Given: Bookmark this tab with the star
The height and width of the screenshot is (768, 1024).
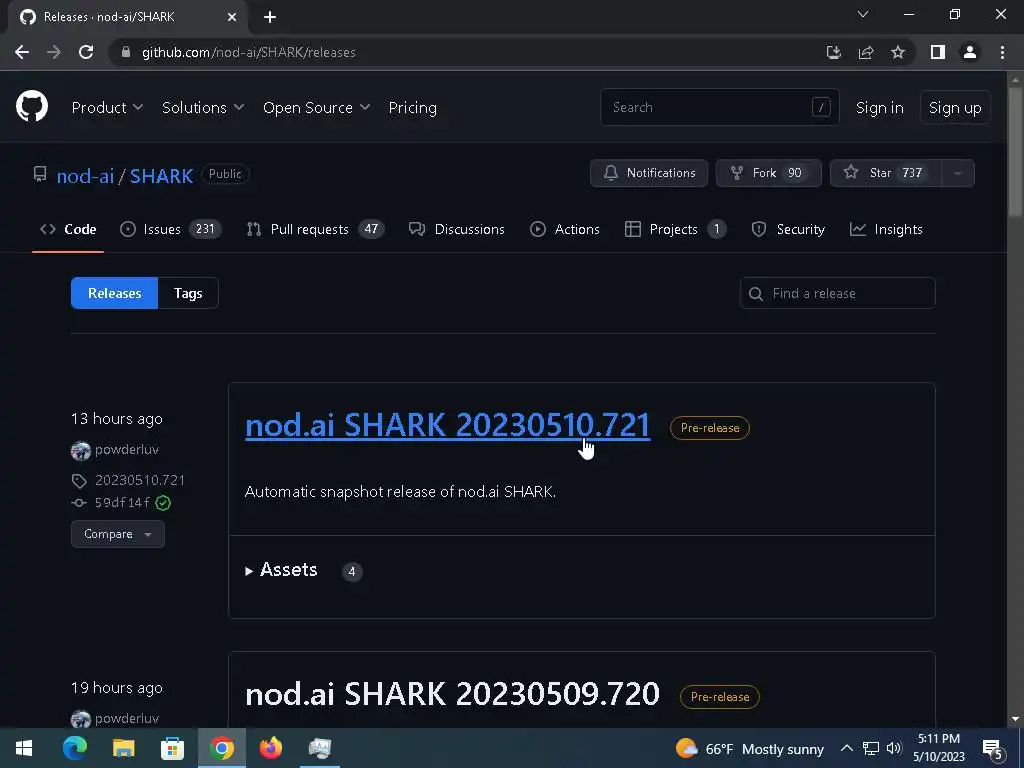Looking at the screenshot, I should (x=898, y=52).
